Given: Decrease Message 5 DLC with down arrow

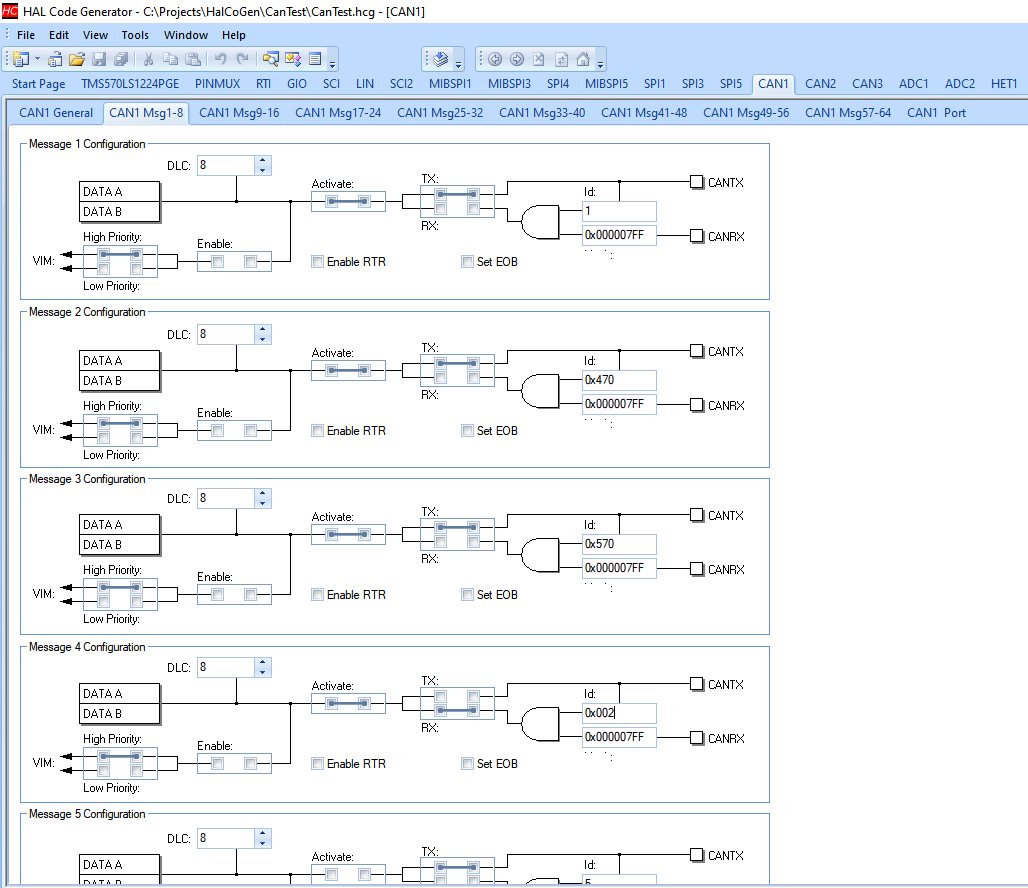Looking at the screenshot, I should click(262, 843).
